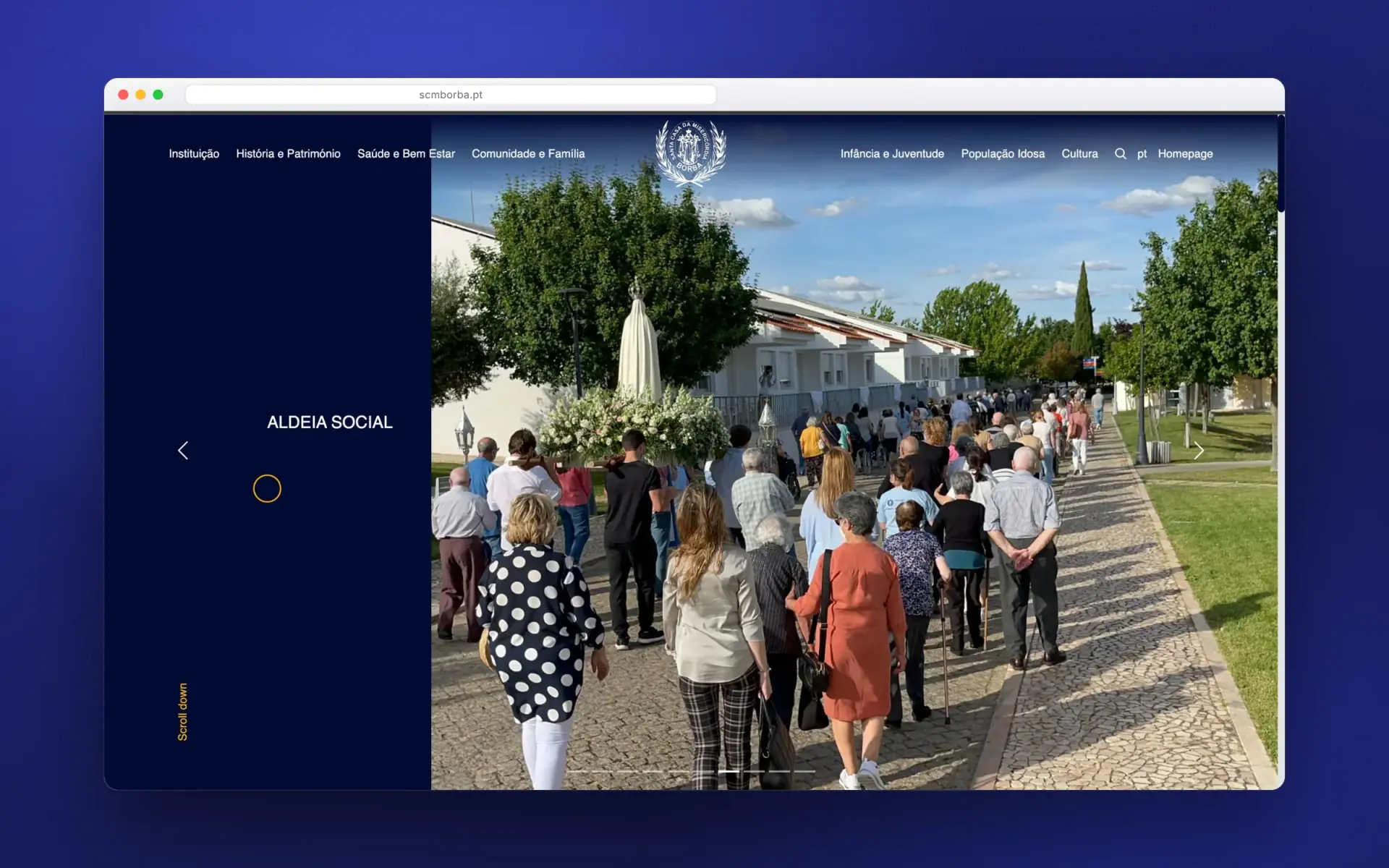Advance to next slide with right arrow

click(x=1199, y=451)
